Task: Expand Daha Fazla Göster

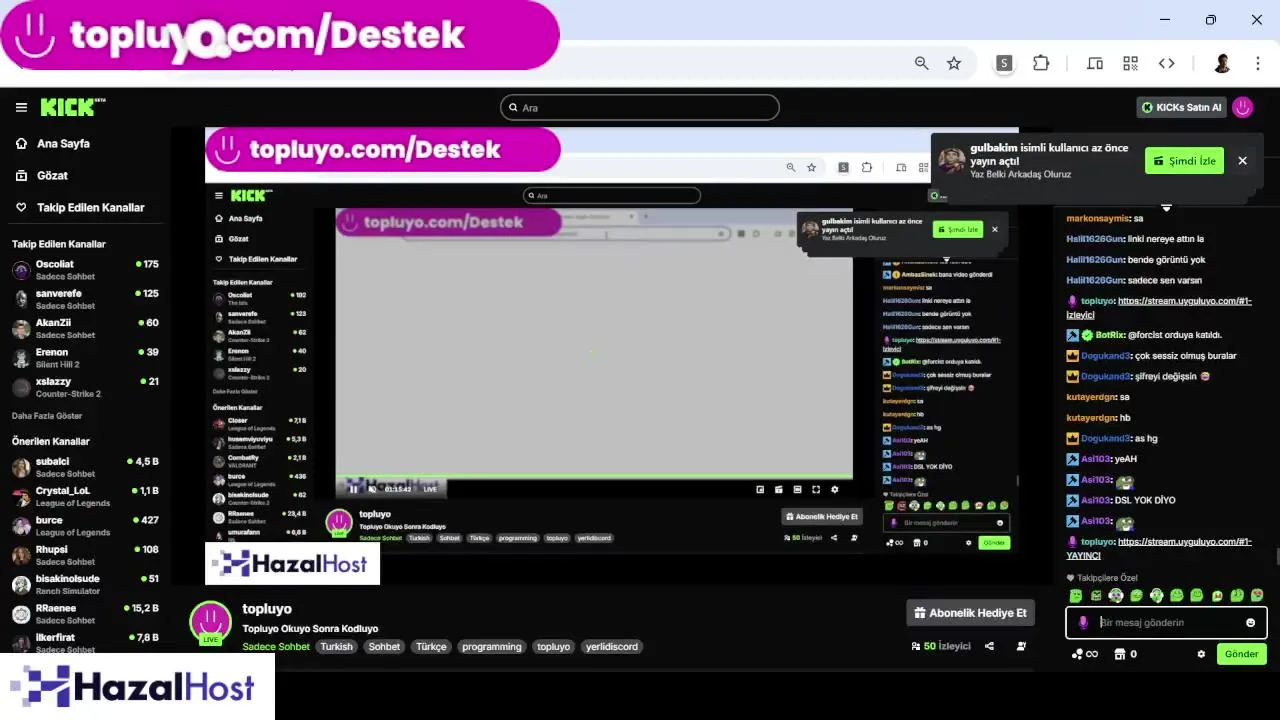Action: pos(47,416)
